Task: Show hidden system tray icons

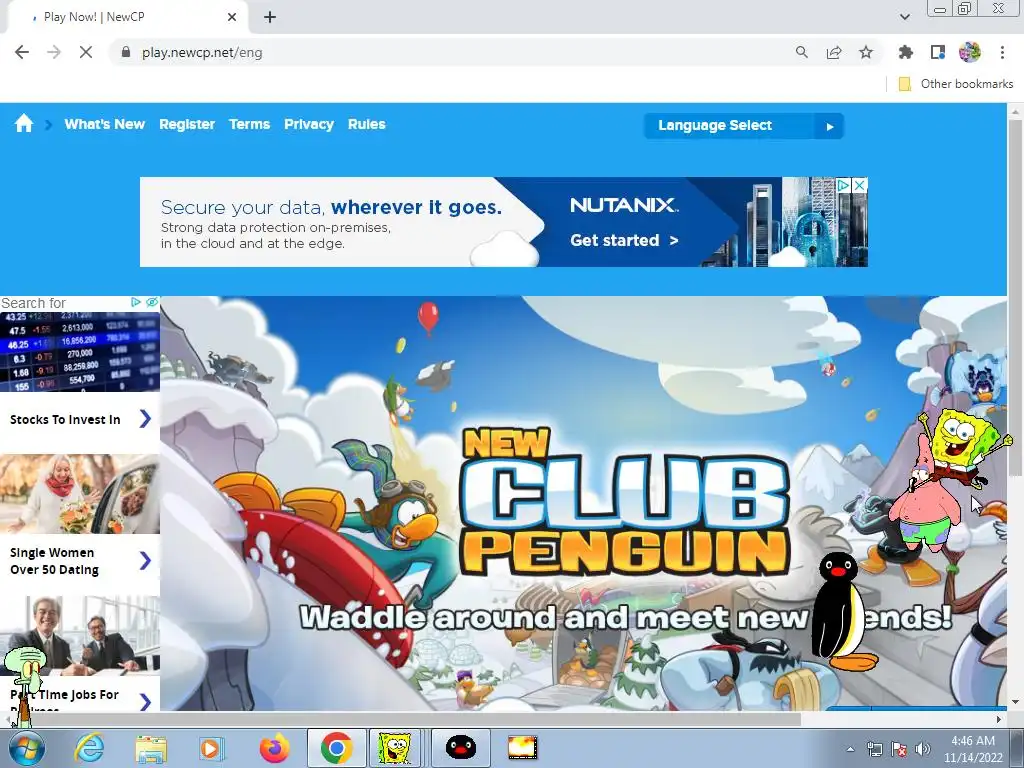Action: (x=850, y=749)
